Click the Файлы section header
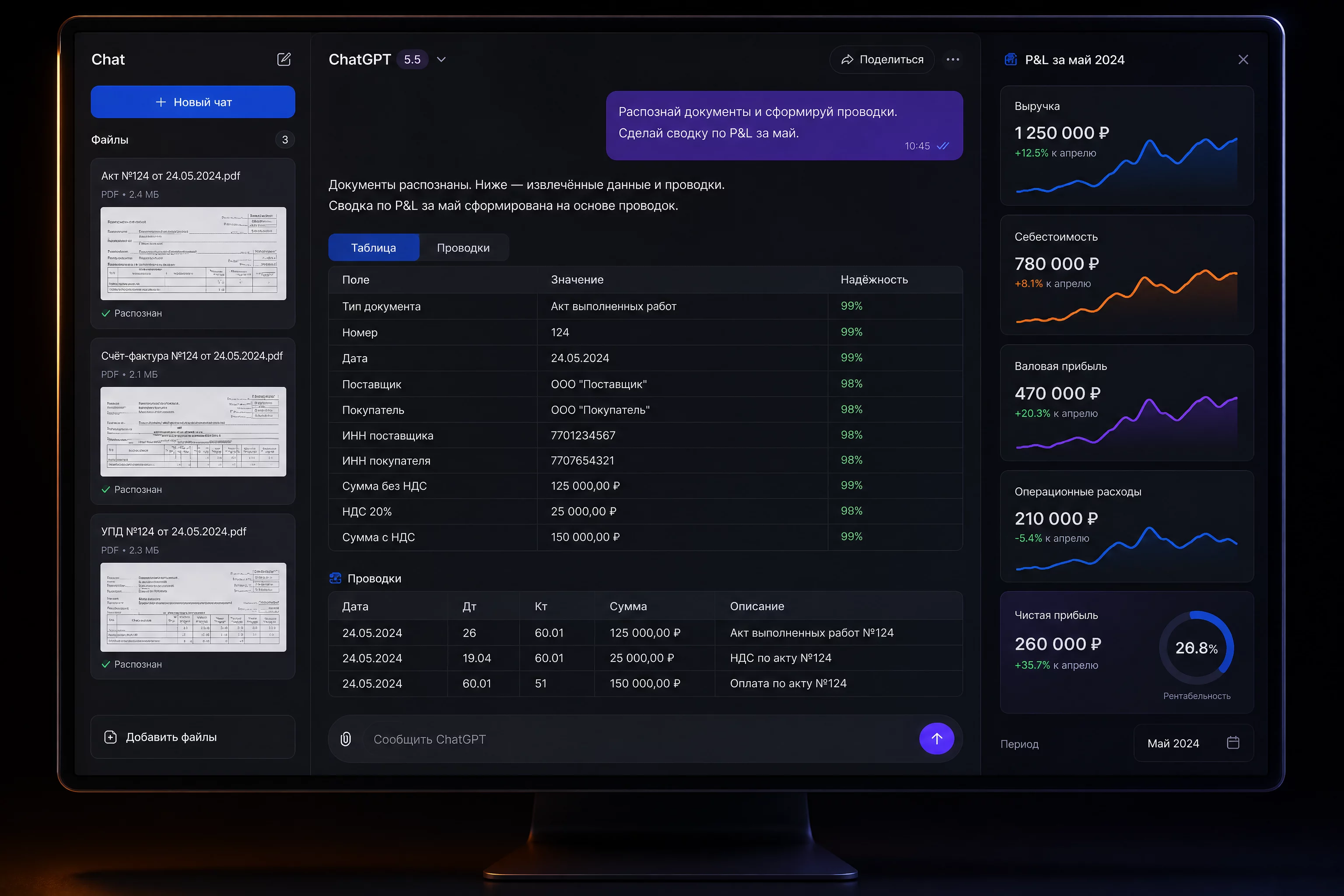1344x896 pixels. 110,140
